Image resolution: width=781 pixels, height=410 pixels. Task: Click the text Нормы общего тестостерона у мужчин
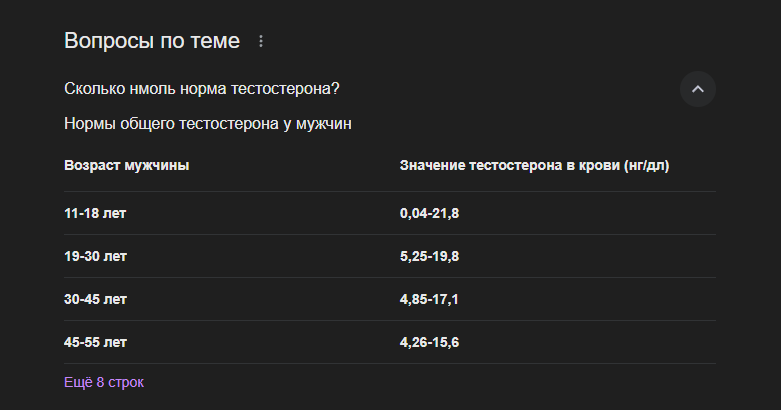[x=208, y=124]
